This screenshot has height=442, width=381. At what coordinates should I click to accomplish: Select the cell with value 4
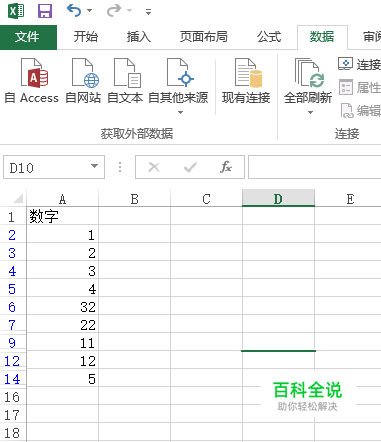[62, 289]
